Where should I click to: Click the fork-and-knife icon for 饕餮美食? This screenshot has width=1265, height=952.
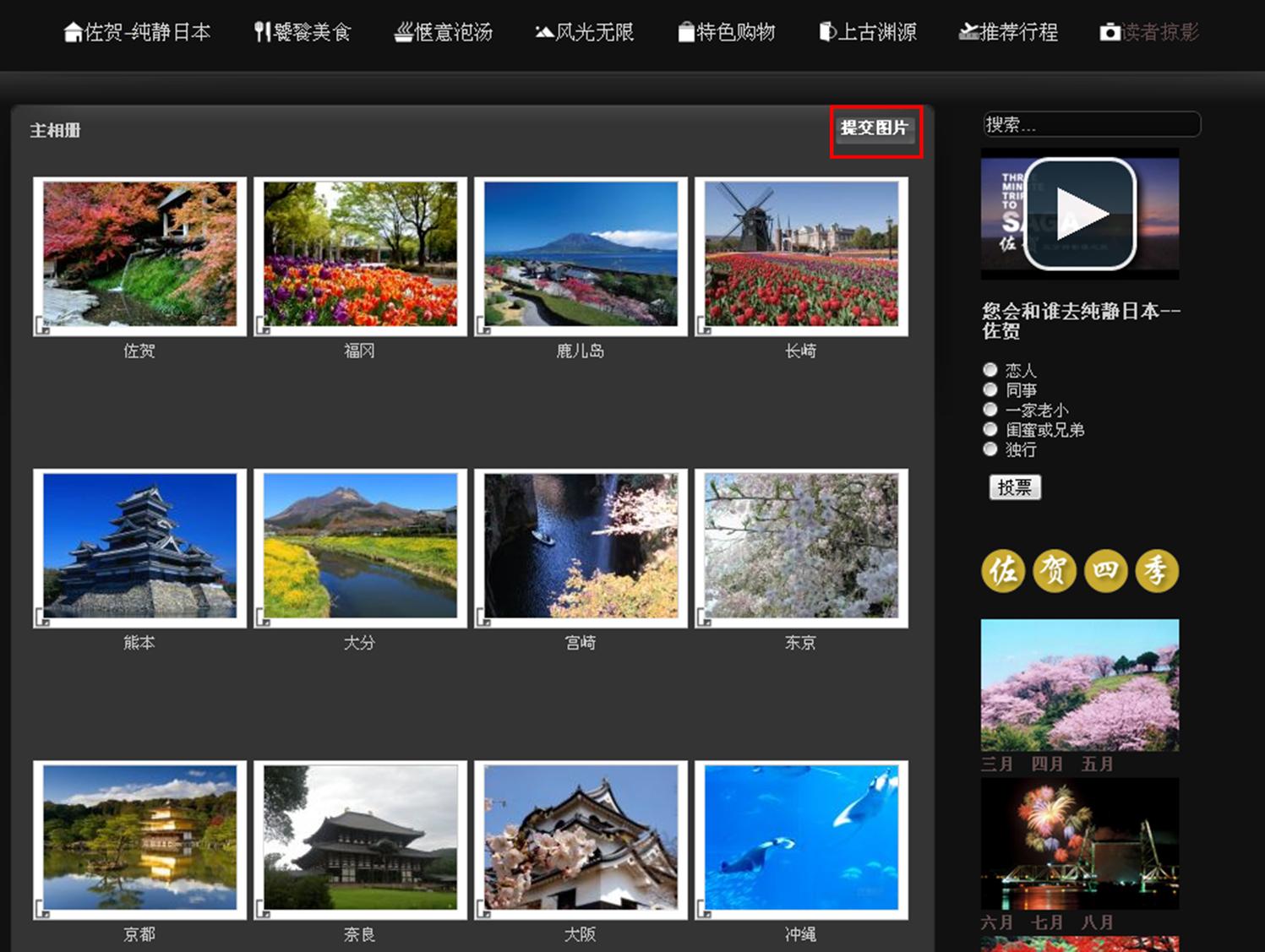coord(262,32)
